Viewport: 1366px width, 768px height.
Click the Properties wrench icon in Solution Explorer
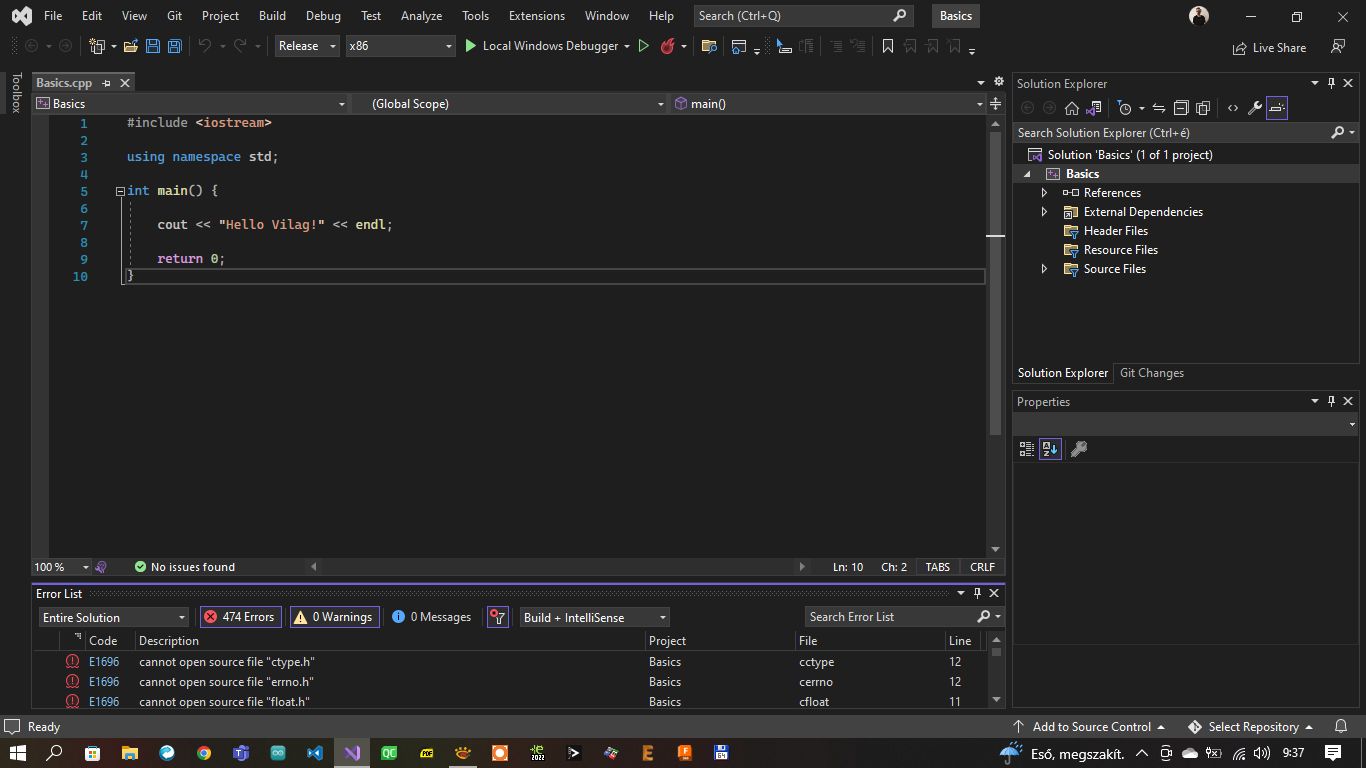[1254, 107]
